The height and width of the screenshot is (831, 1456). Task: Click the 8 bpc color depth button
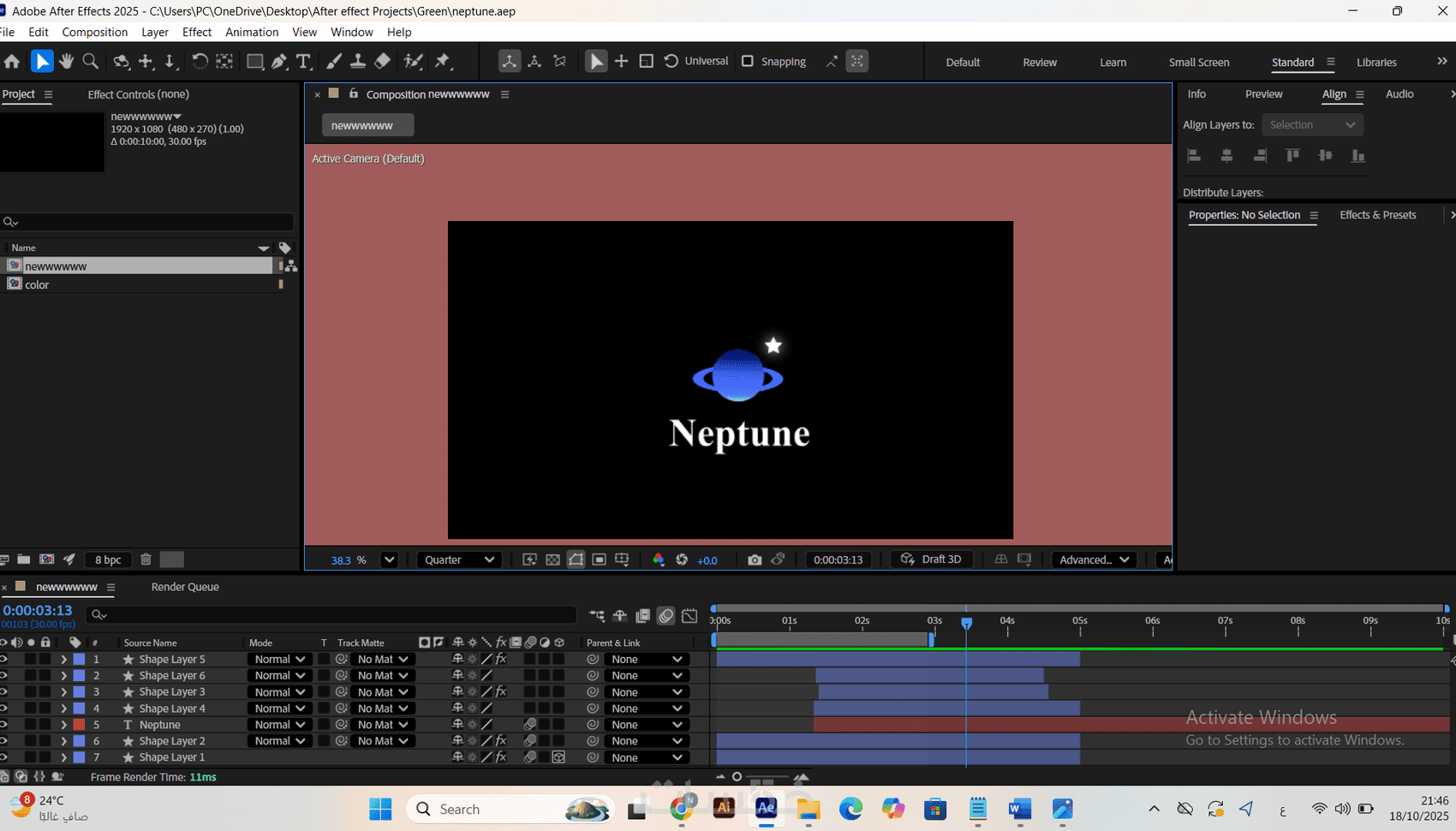pos(108,559)
